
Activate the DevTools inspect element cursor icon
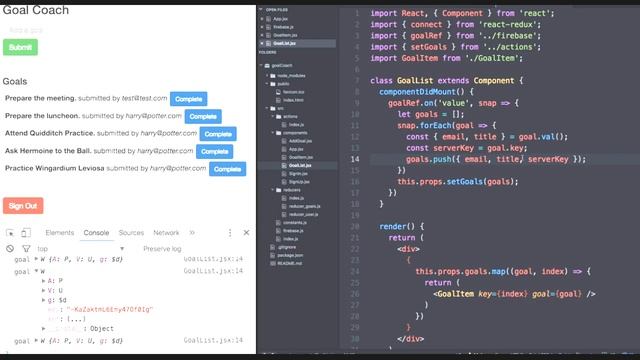pyautogui.click(x=10, y=233)
